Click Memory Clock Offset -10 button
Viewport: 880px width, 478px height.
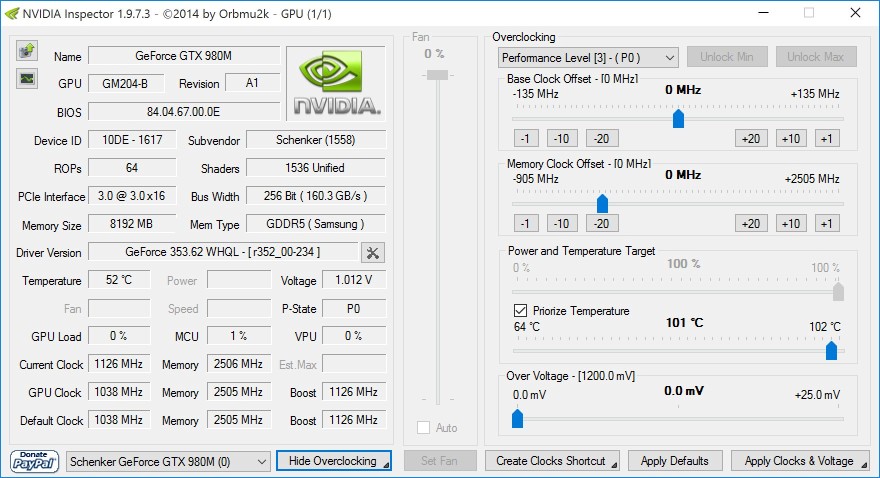pos(562,224)
